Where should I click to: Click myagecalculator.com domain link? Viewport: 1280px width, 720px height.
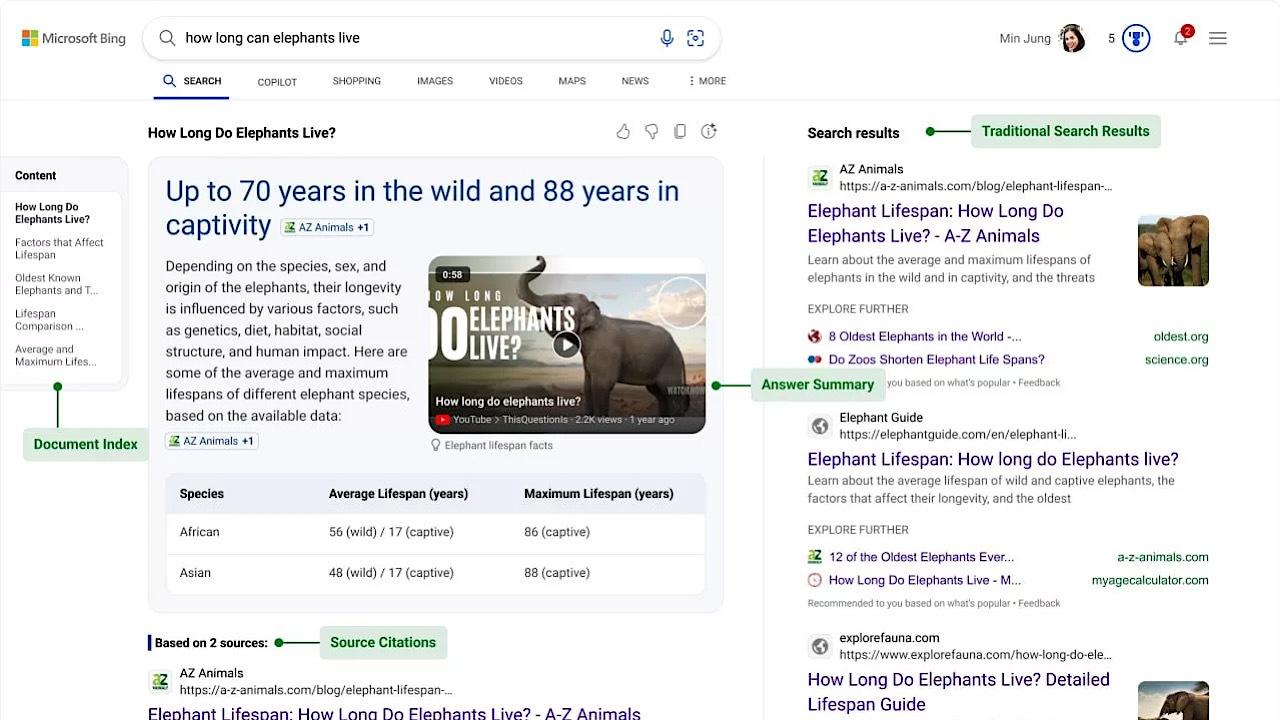tap(1150, 580)
